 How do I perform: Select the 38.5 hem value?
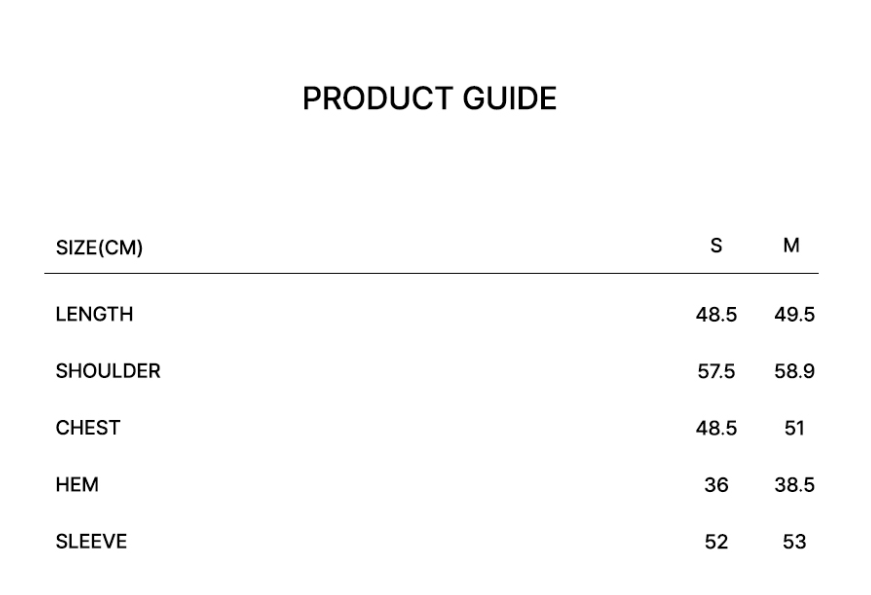coord(794,486)
